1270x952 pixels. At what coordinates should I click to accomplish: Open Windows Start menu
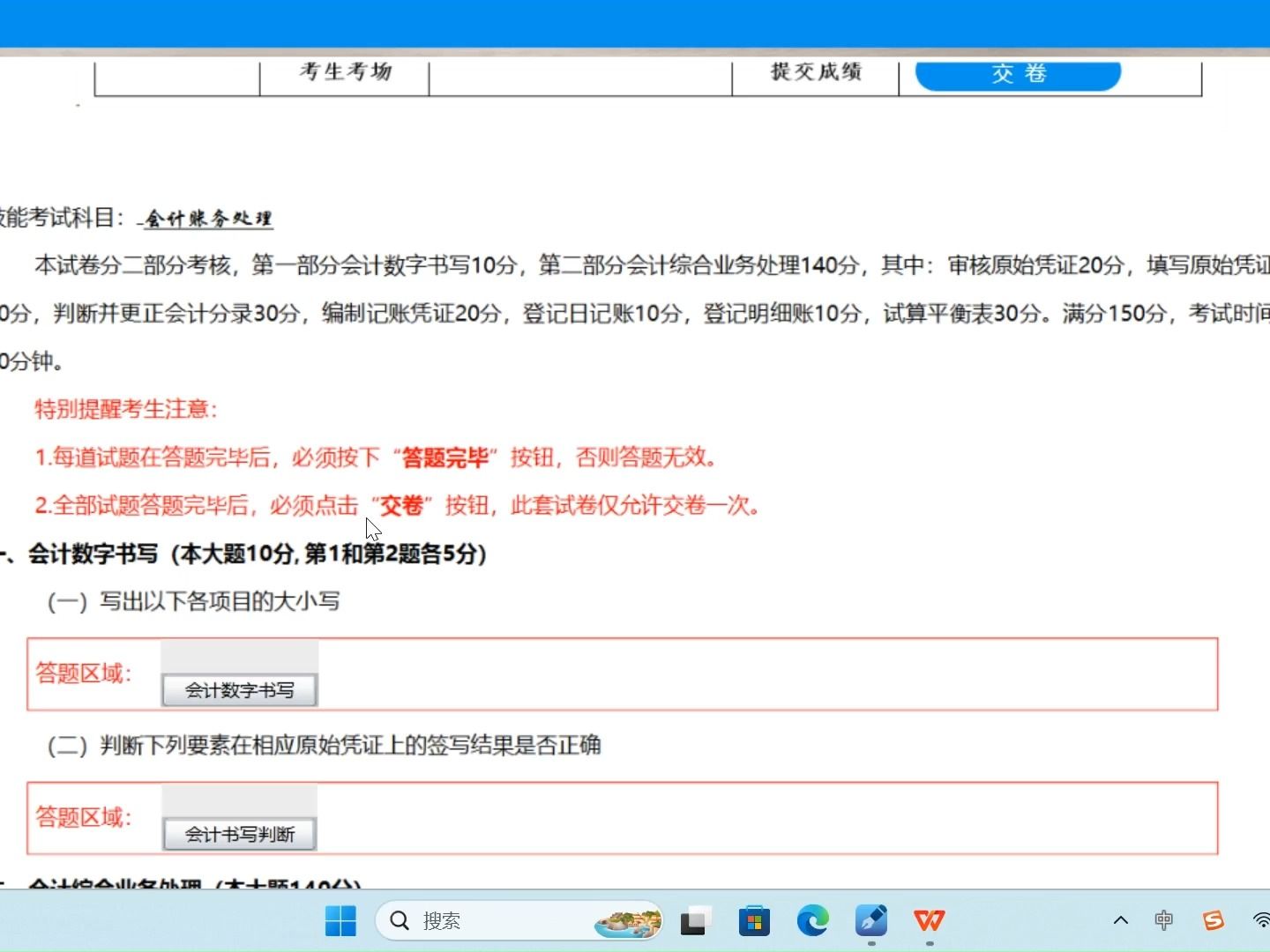coord(340,921)
